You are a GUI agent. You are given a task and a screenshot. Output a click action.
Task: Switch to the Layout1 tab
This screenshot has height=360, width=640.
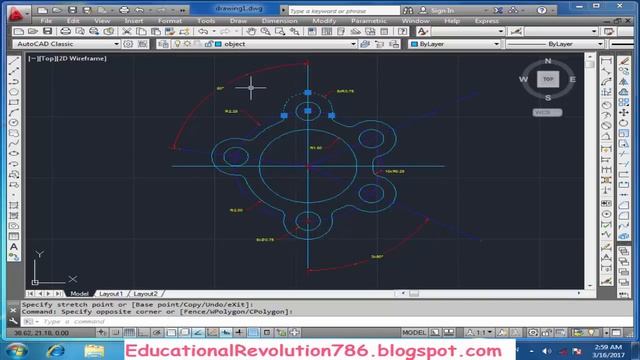(x=111, y=293)
